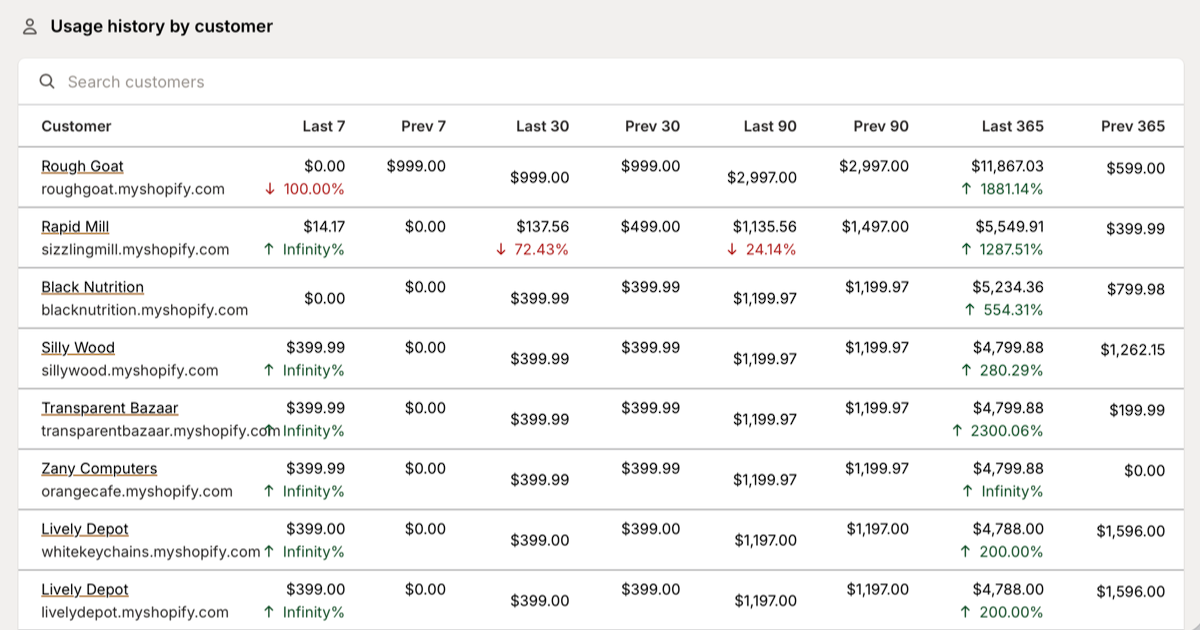The image size is (1200, 630).
Task: Click the red down arrow next to 100.00%
Action: point(270,187)
